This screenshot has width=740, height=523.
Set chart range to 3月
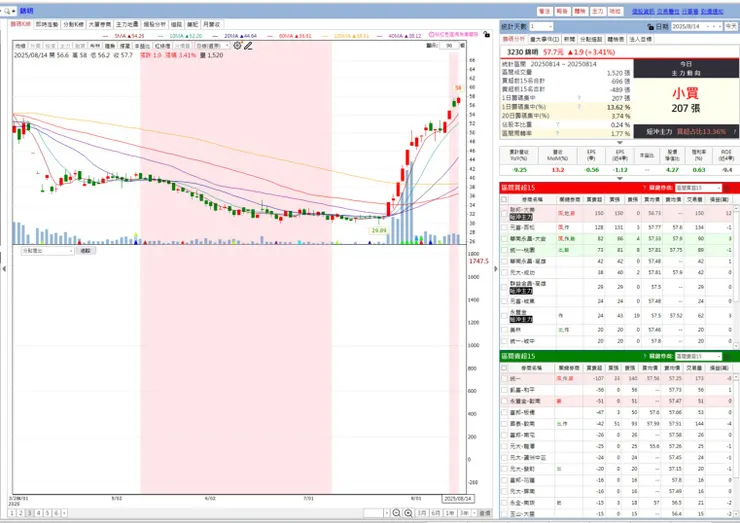422,513
